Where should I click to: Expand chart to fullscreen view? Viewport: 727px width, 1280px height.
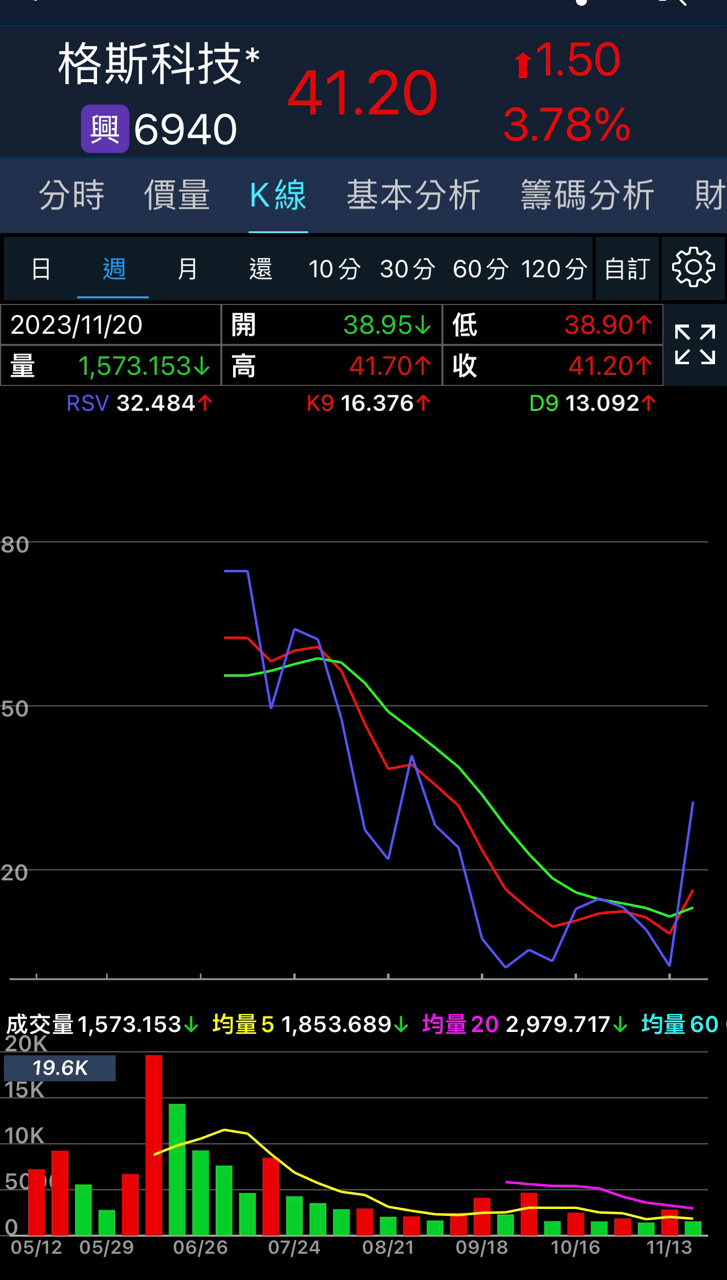point(694,345)
